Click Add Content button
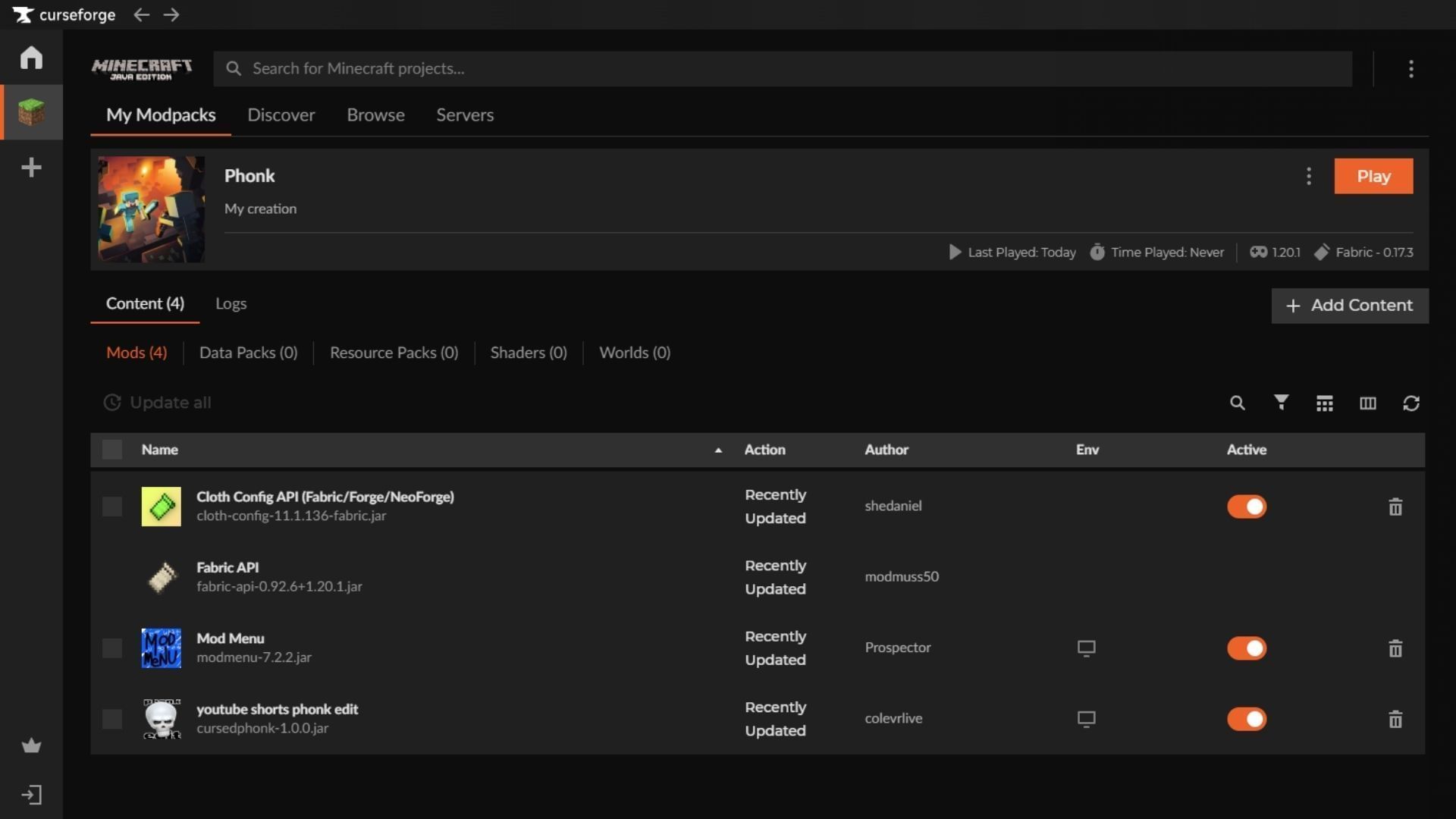The height and width of the screenshot is (819, 1456). point(1349,306)
